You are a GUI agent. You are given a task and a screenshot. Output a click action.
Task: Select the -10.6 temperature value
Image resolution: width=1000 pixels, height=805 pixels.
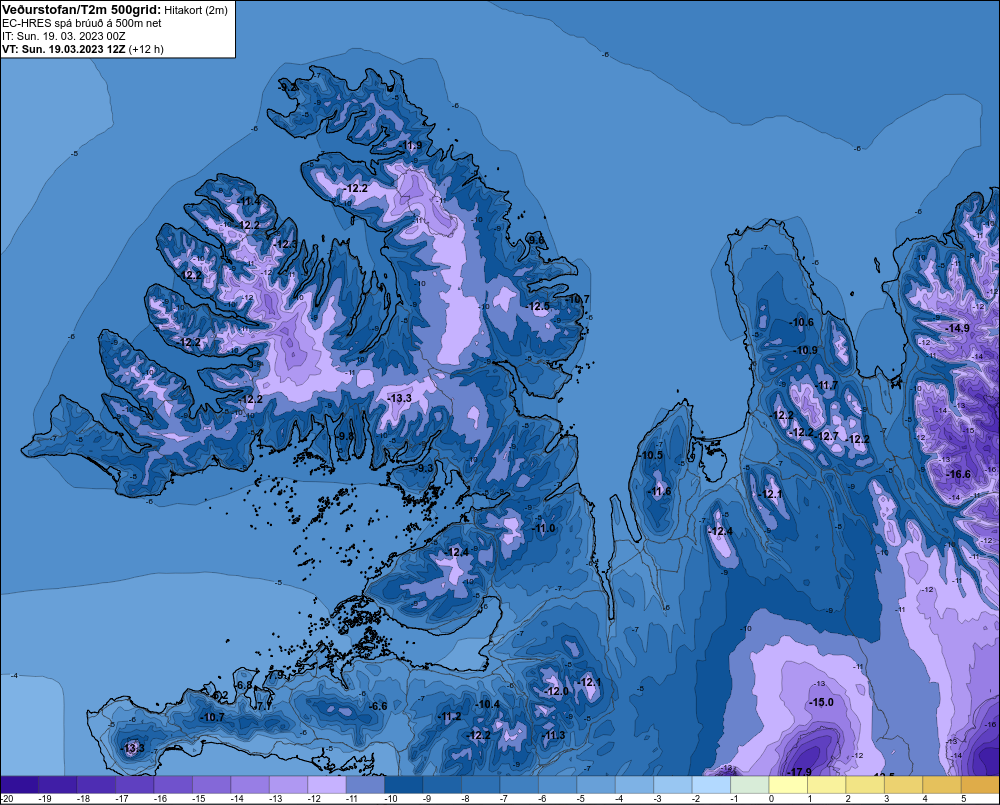802,322
